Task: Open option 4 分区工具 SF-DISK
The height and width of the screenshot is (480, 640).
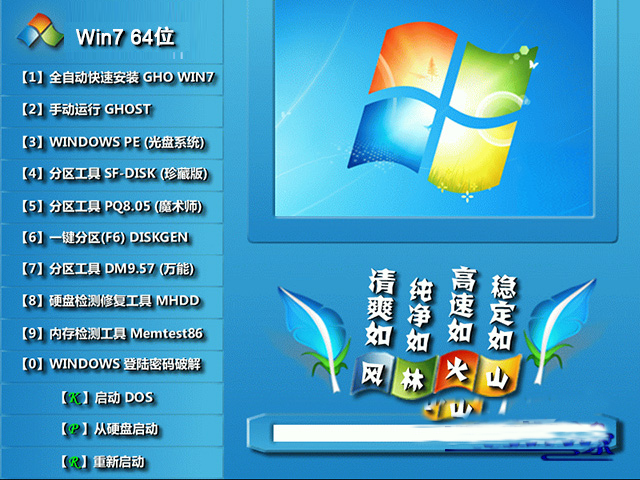Action: pyautogui.click(x=112, y=175)
